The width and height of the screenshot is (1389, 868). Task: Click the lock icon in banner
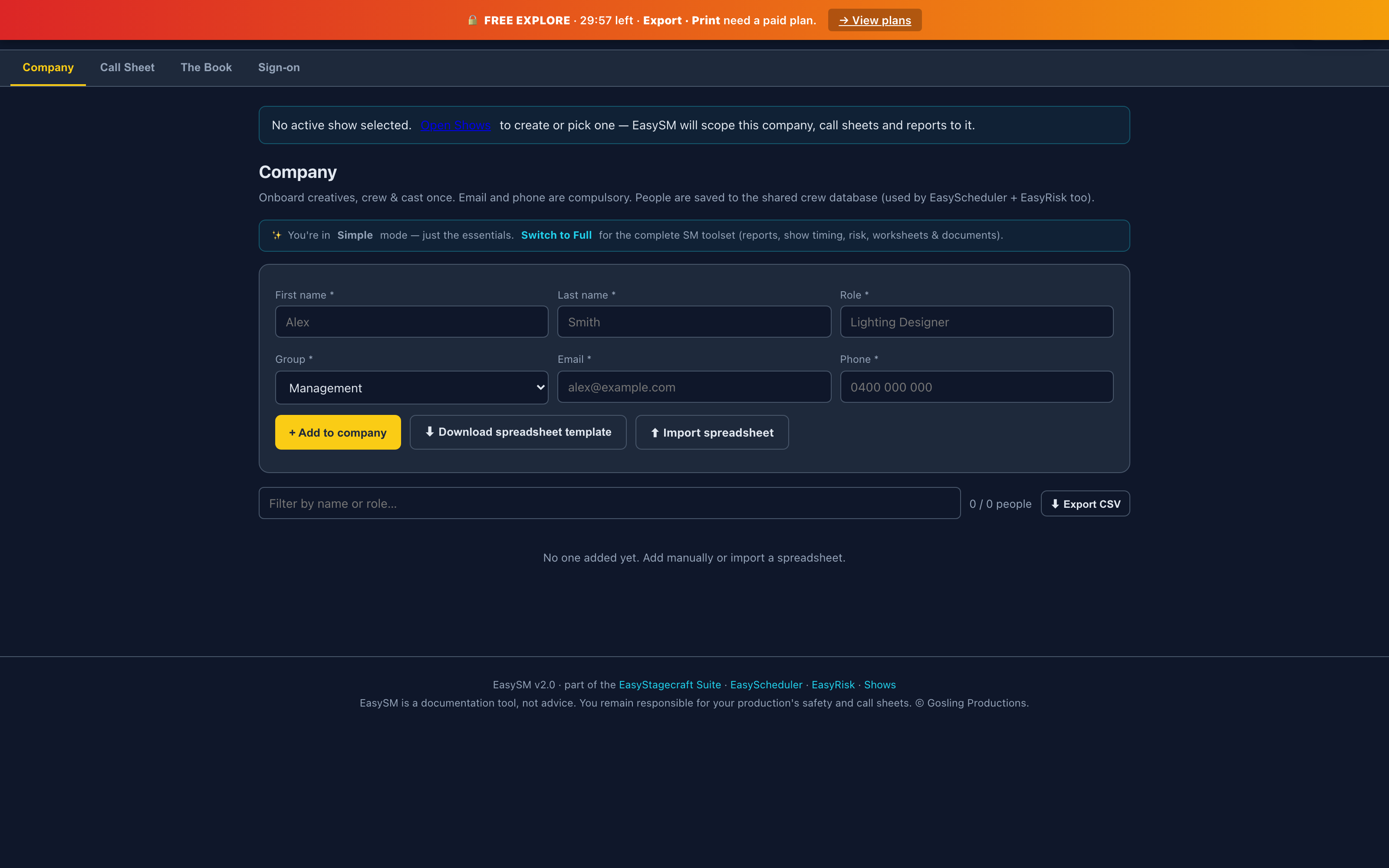(x=472, y=20)
